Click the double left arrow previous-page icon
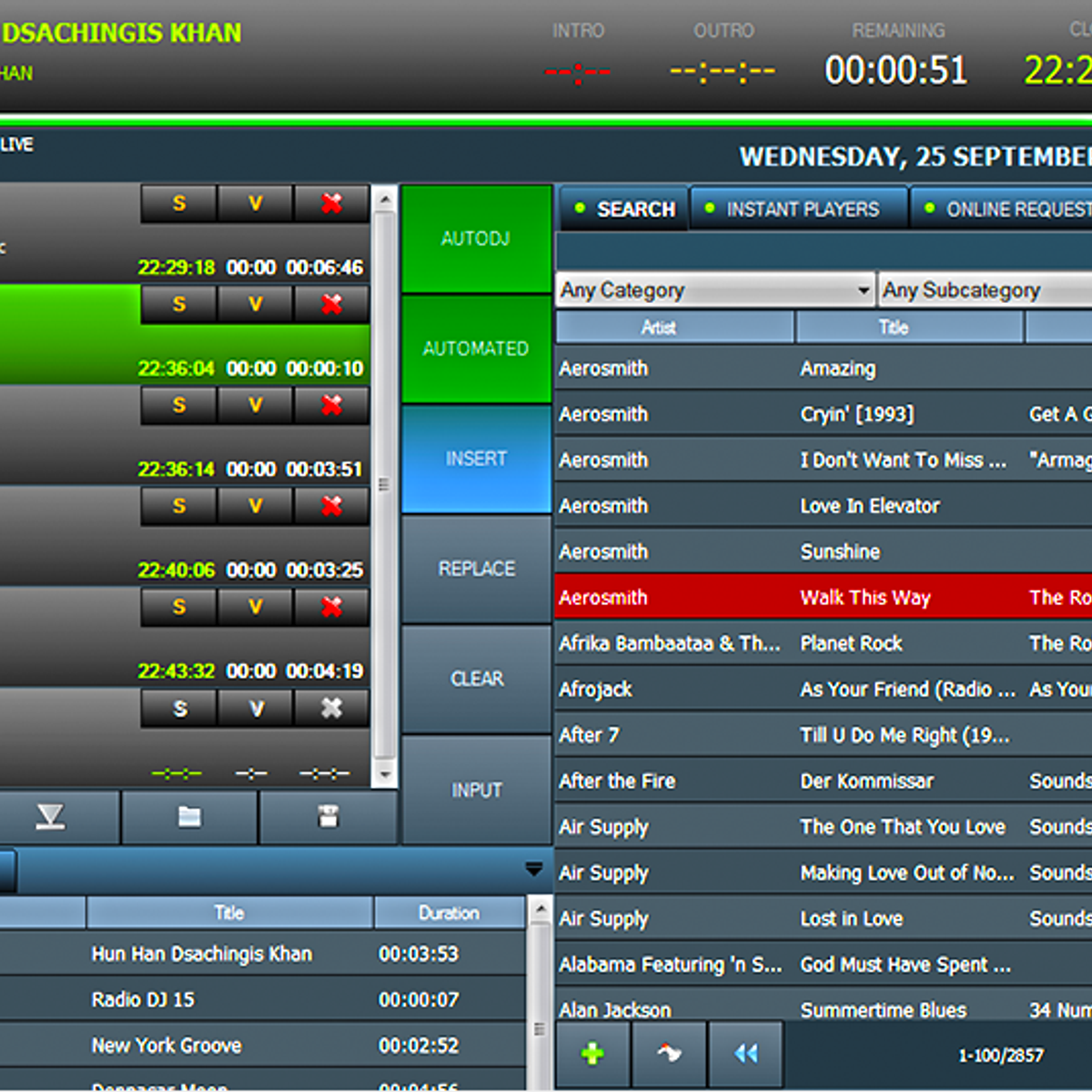Screen dimensions: 1092x1092 coord(746,1054)
